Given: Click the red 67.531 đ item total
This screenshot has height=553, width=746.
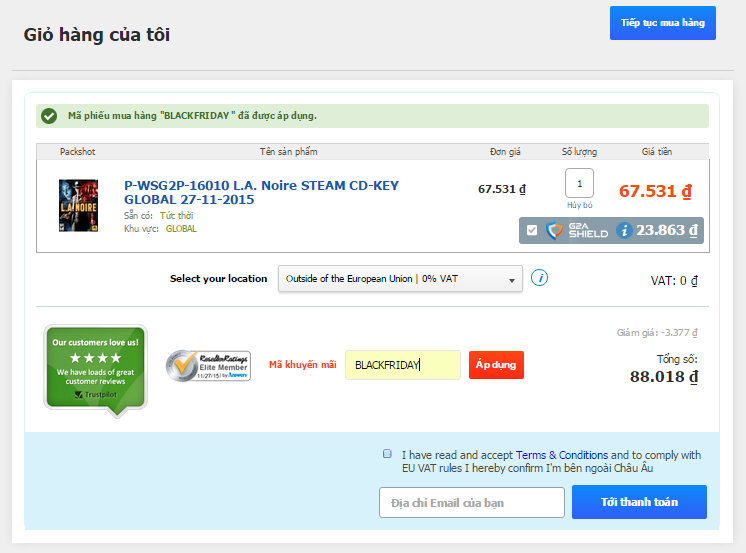Looking at the screenshot, I should pyautogui.click(x=655, y=191).
